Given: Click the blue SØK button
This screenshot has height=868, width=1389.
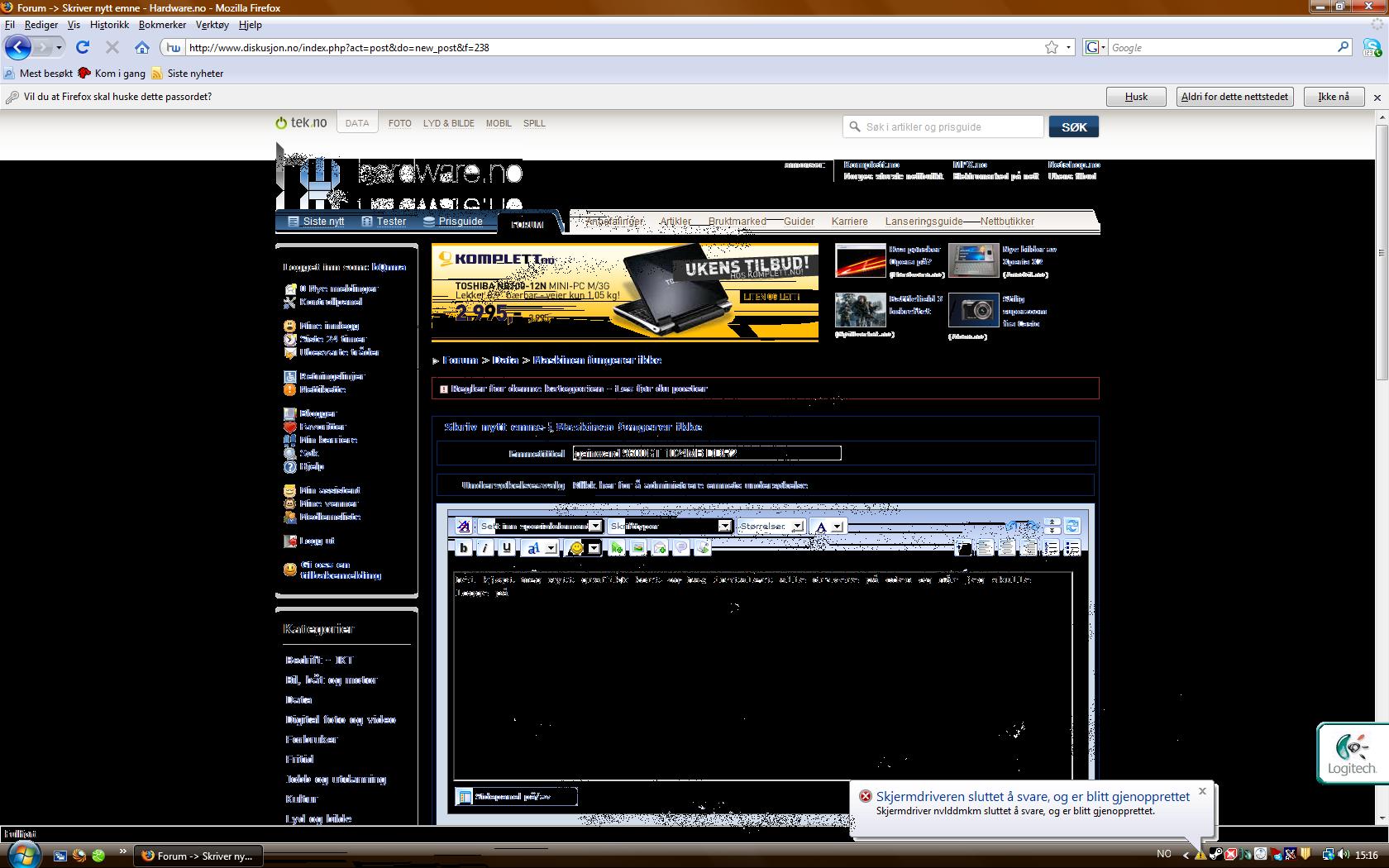Looking at the screenshot, I should click(x=1074, y=126).
